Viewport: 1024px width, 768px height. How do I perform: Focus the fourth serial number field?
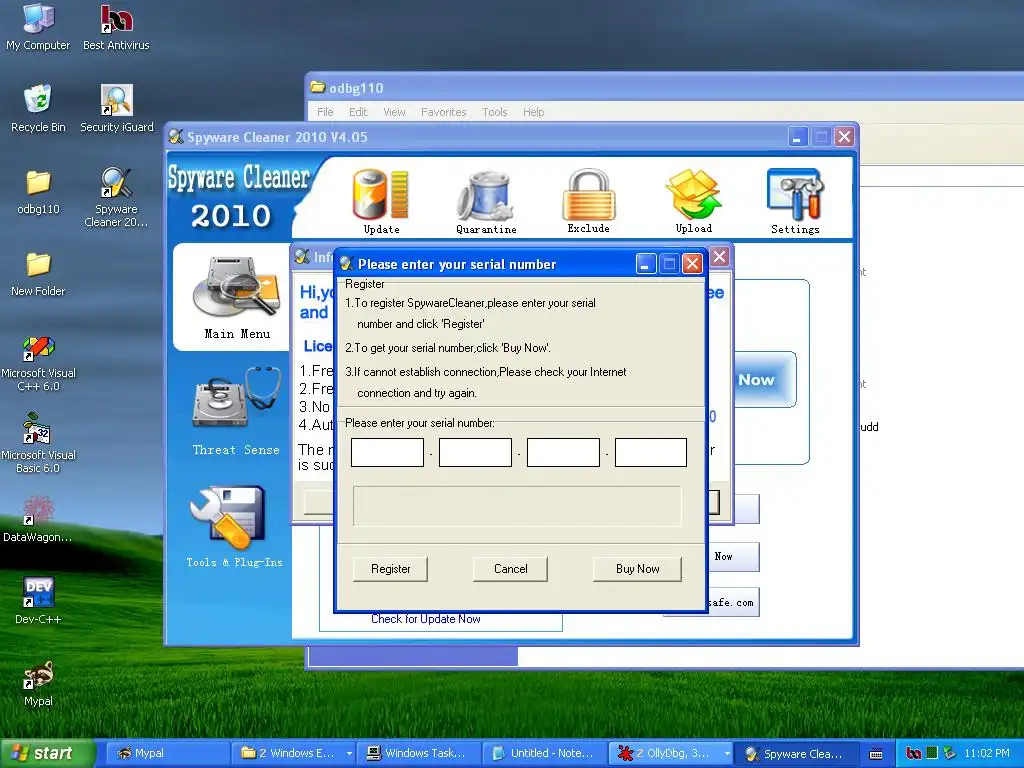point(650,453)
